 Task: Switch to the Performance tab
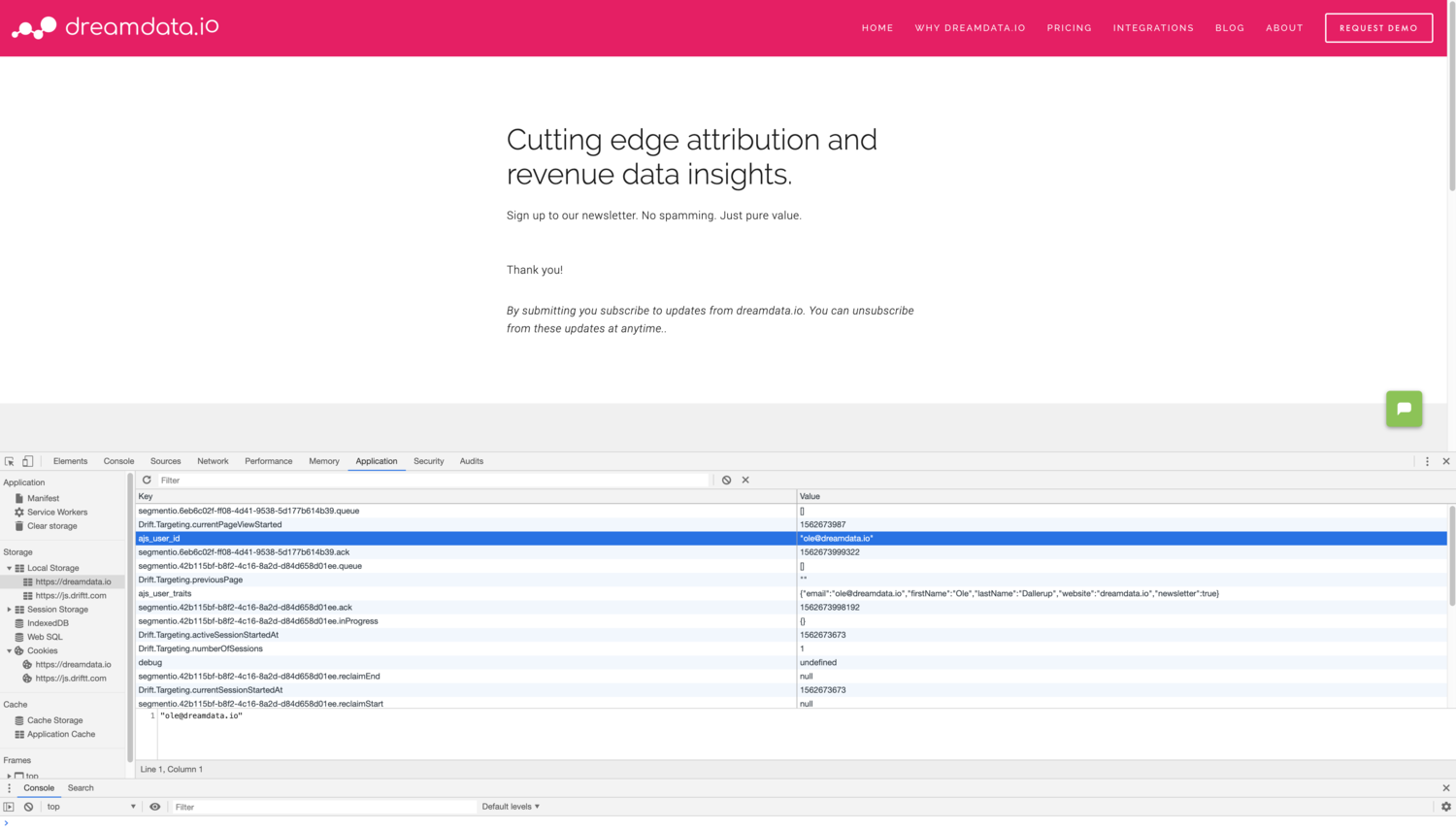268,461
